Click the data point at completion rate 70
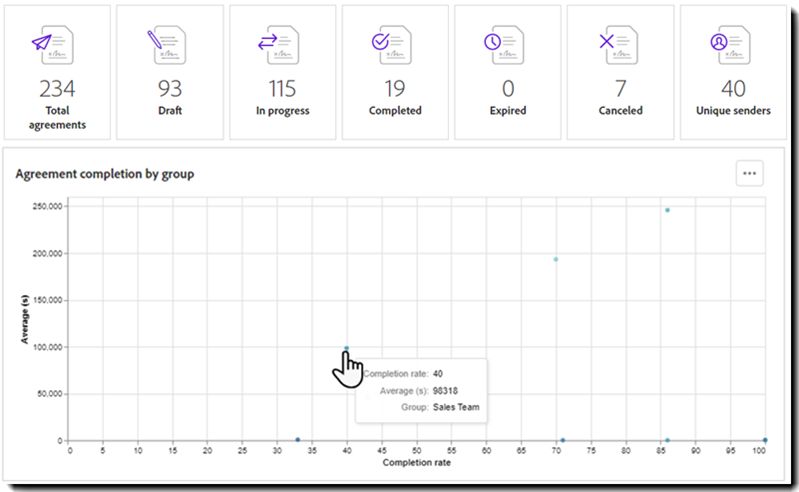Image resolution: width=799 pixels, height=492 pixels. point(556,259)
